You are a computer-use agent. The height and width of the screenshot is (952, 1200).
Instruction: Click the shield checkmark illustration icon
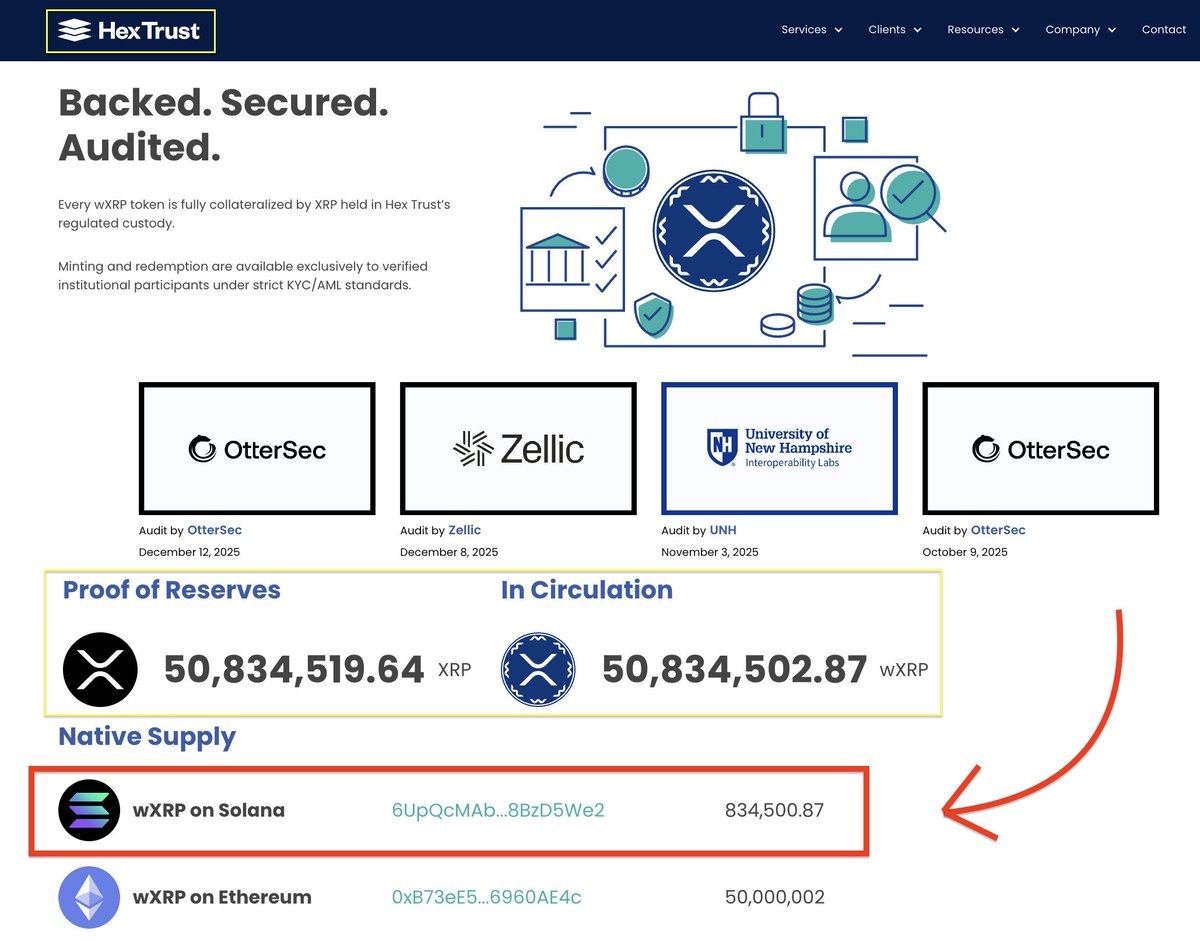pyautogui.click(x=654, y=316)
